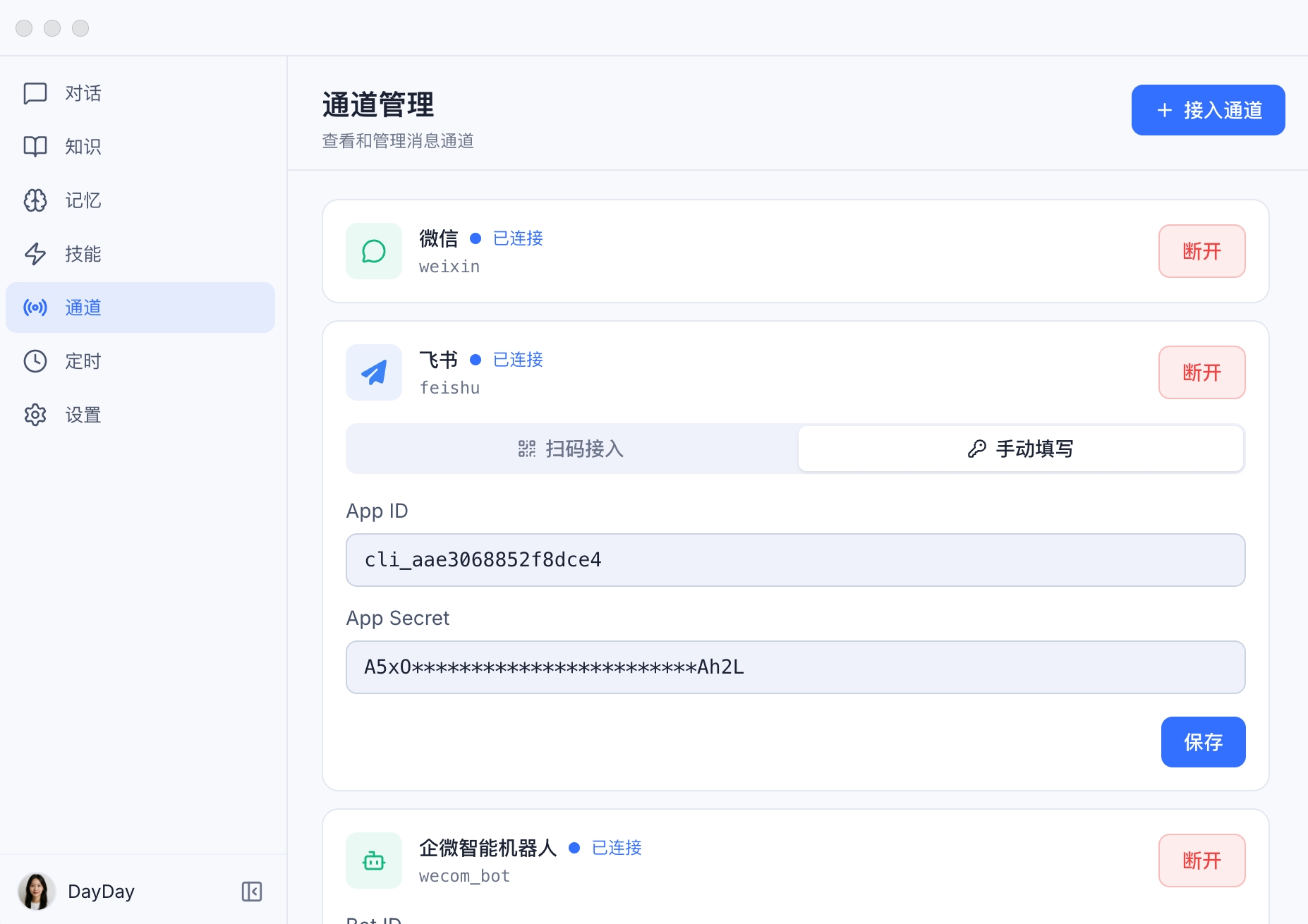1308x924 pixels.
Task: Switch to 扫码接入 tab
Action: 571,449
